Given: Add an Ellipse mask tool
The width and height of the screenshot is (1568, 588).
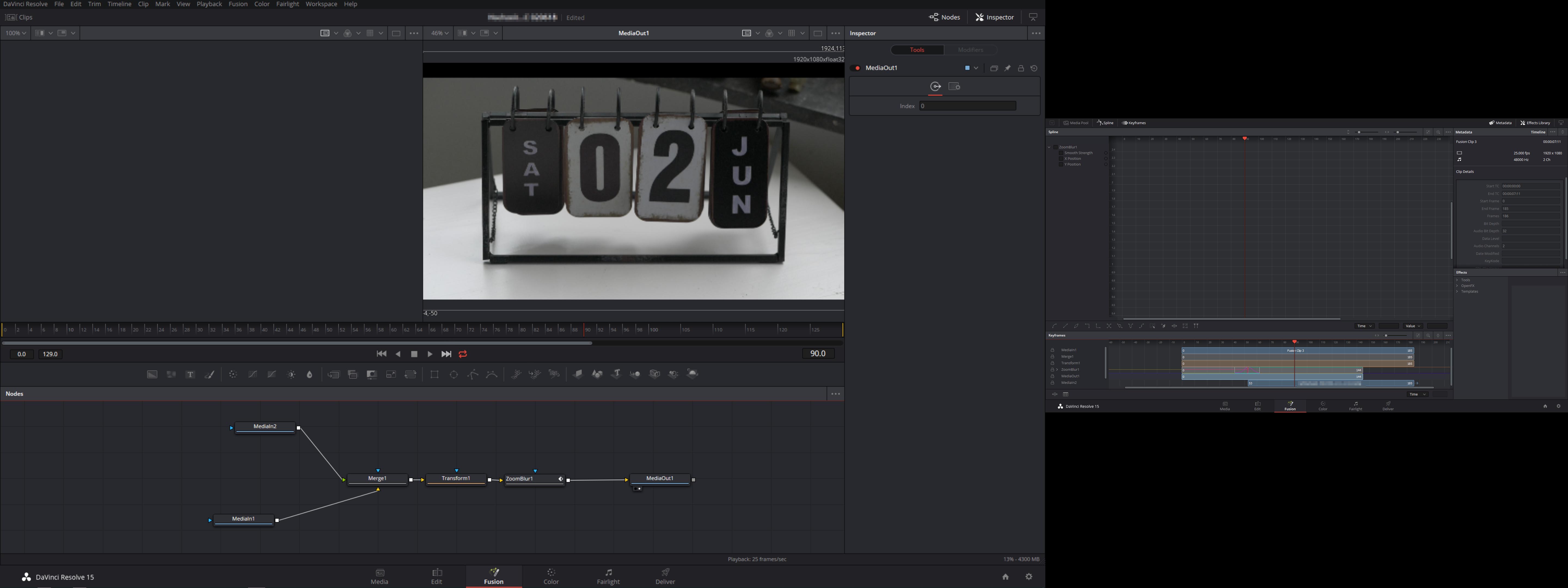Looking at the screenshot, I should (454, 374).
